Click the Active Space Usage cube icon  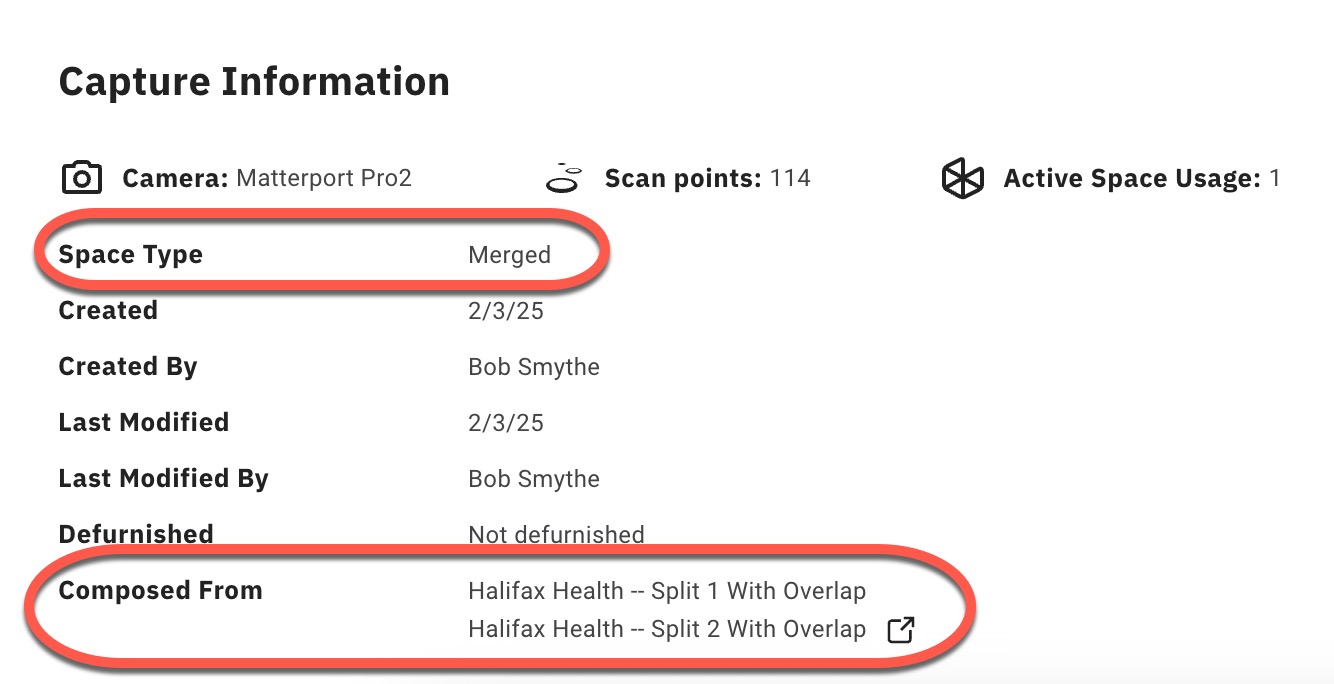[963, 179]
